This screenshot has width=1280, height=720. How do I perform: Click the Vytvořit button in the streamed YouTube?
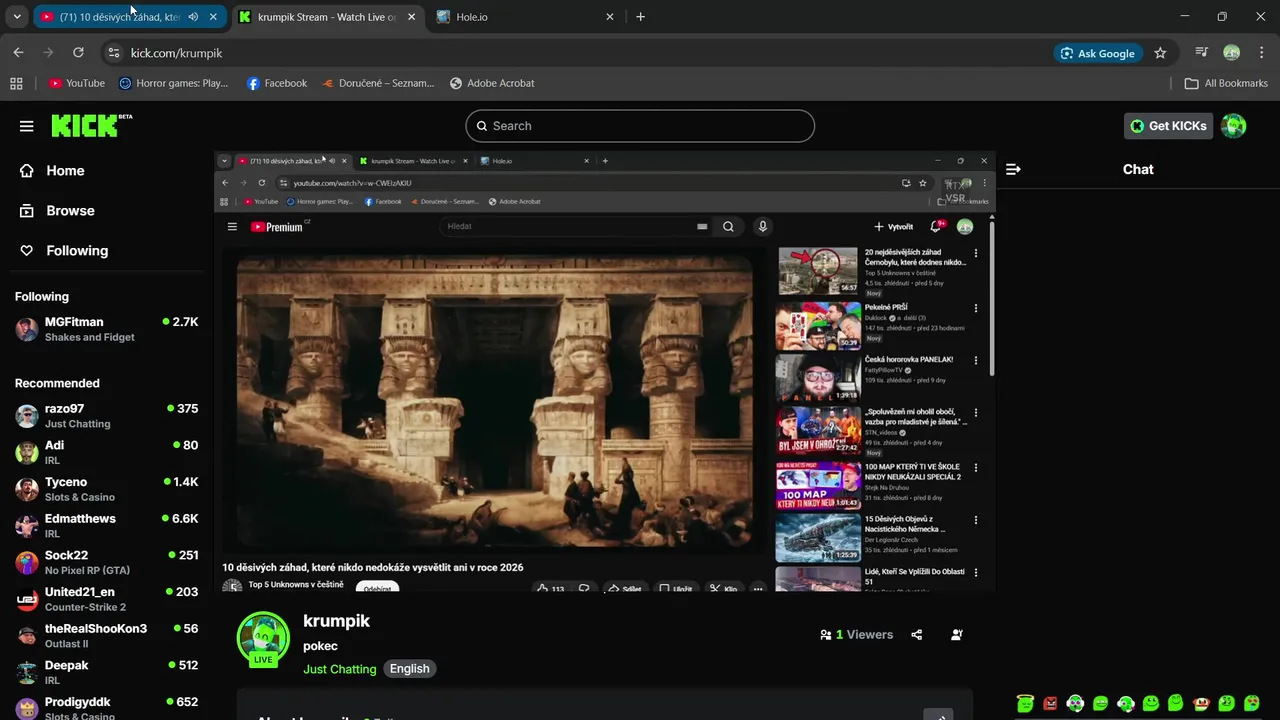click(893, 227)
